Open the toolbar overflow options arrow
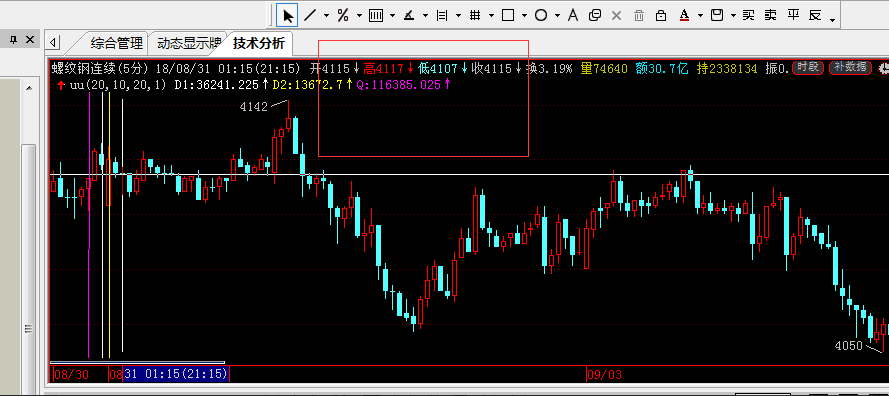 [832, 20]
